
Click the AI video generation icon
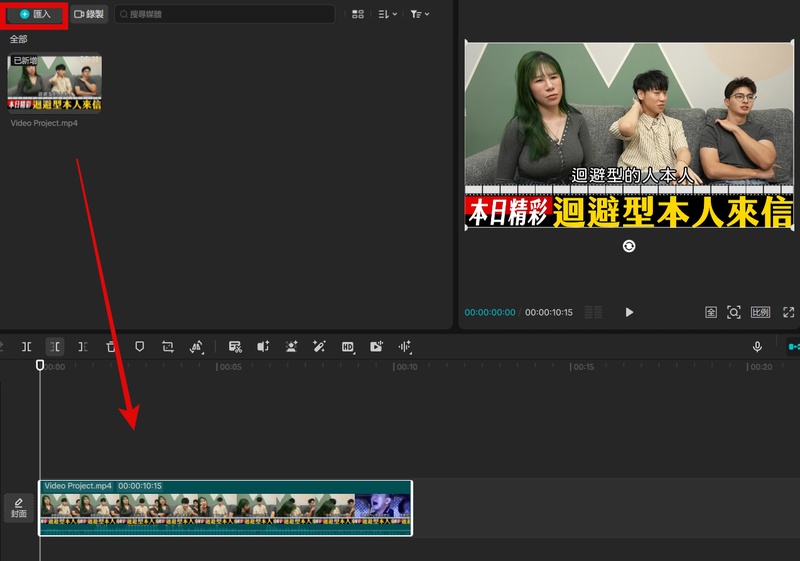[377, 347]
